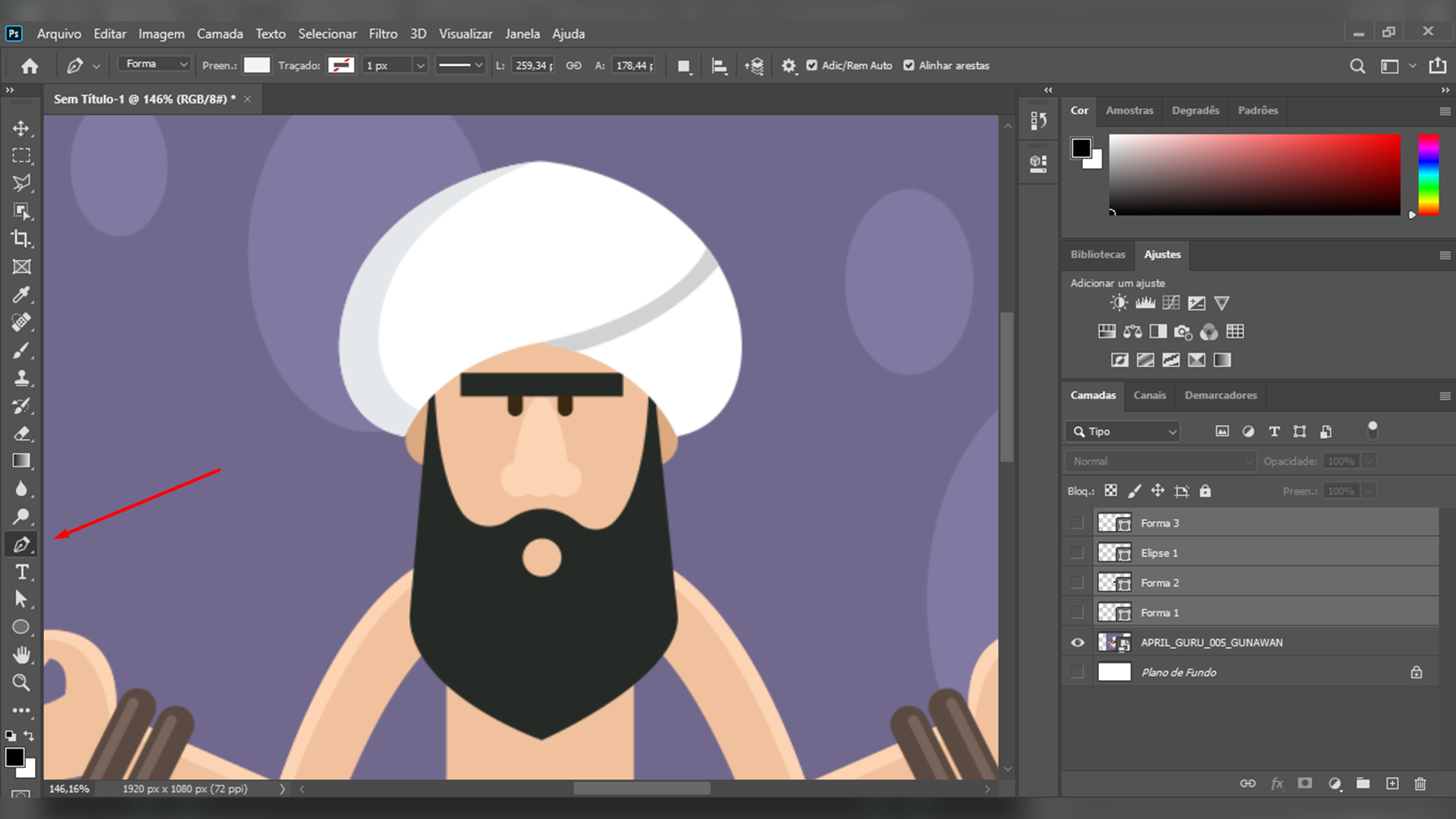Click the Preen. fill color swatch
Viewport: 1456px width, 819px height.
click(x=256, y=66)
